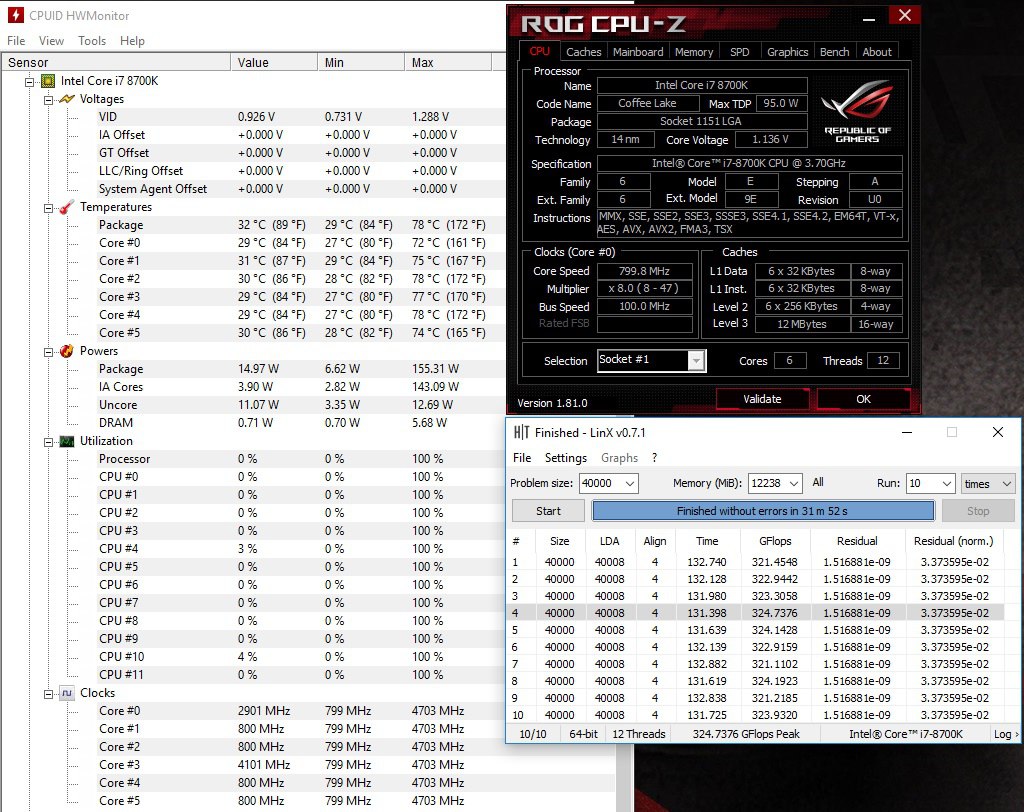Click the Clocks waveform icon
1024x812 pixels.
[x=67, y=693]
